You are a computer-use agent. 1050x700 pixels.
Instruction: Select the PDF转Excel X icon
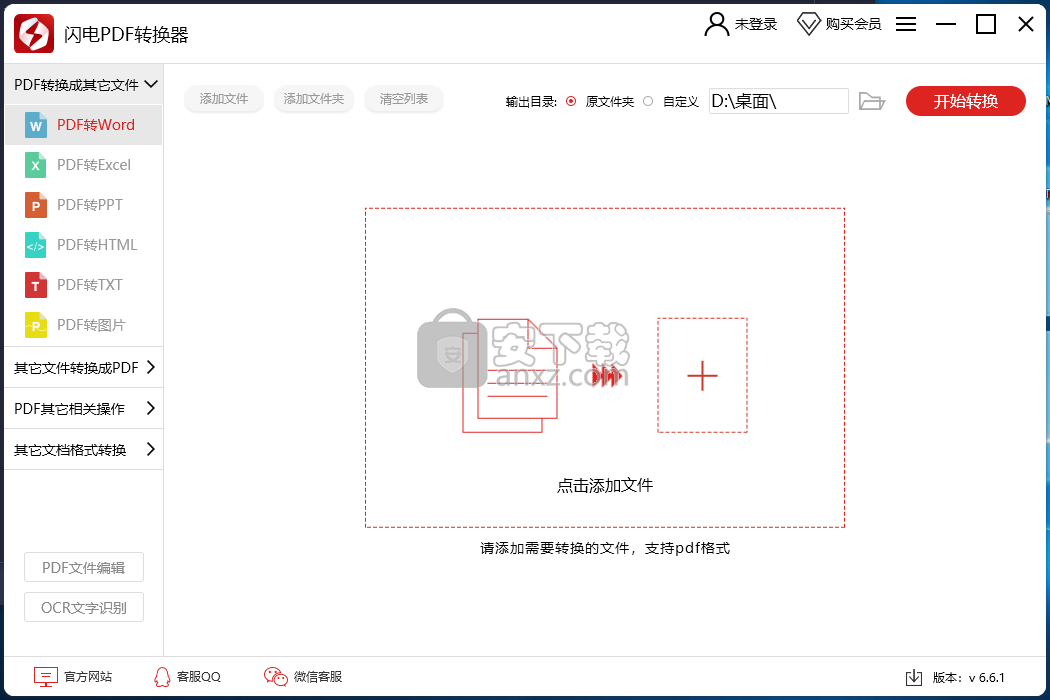tap(35, 165)
